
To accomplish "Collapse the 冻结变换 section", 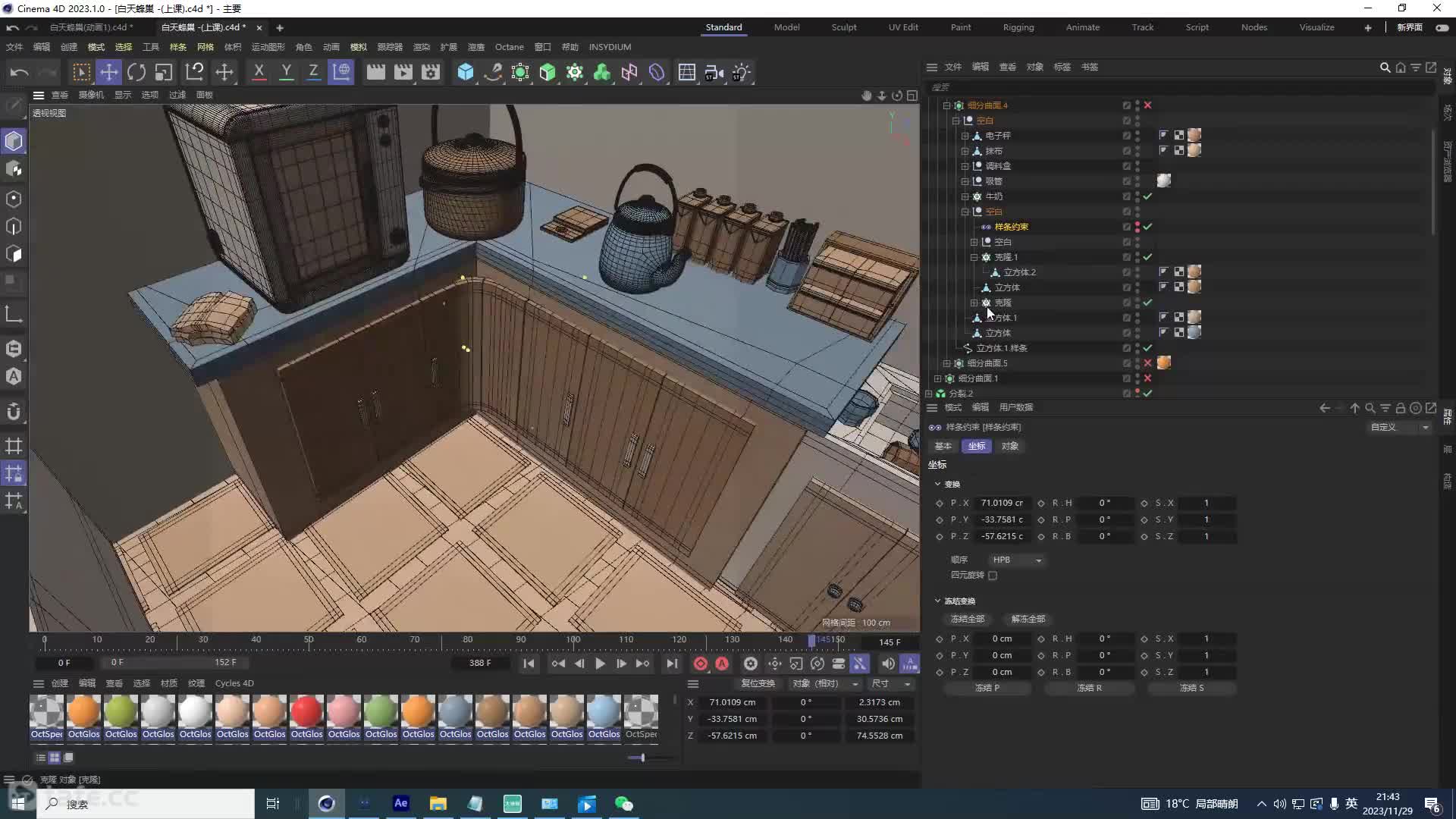I will coord(937,601).
